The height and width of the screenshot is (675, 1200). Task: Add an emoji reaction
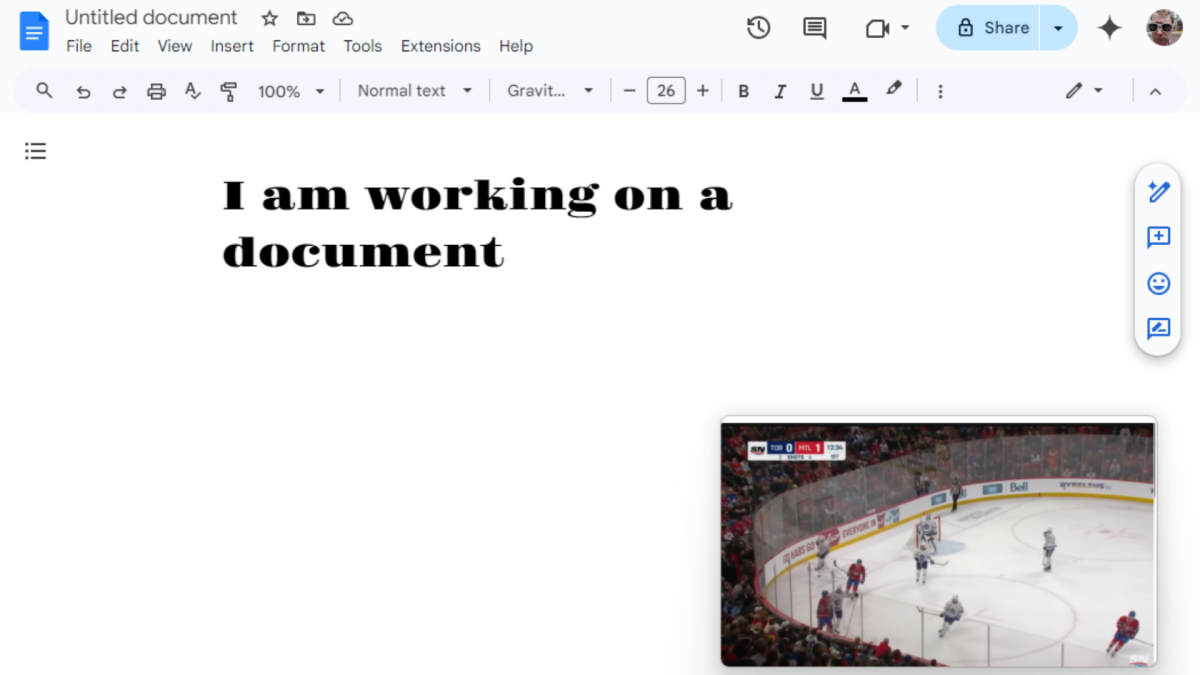[x=1158, y=283]
